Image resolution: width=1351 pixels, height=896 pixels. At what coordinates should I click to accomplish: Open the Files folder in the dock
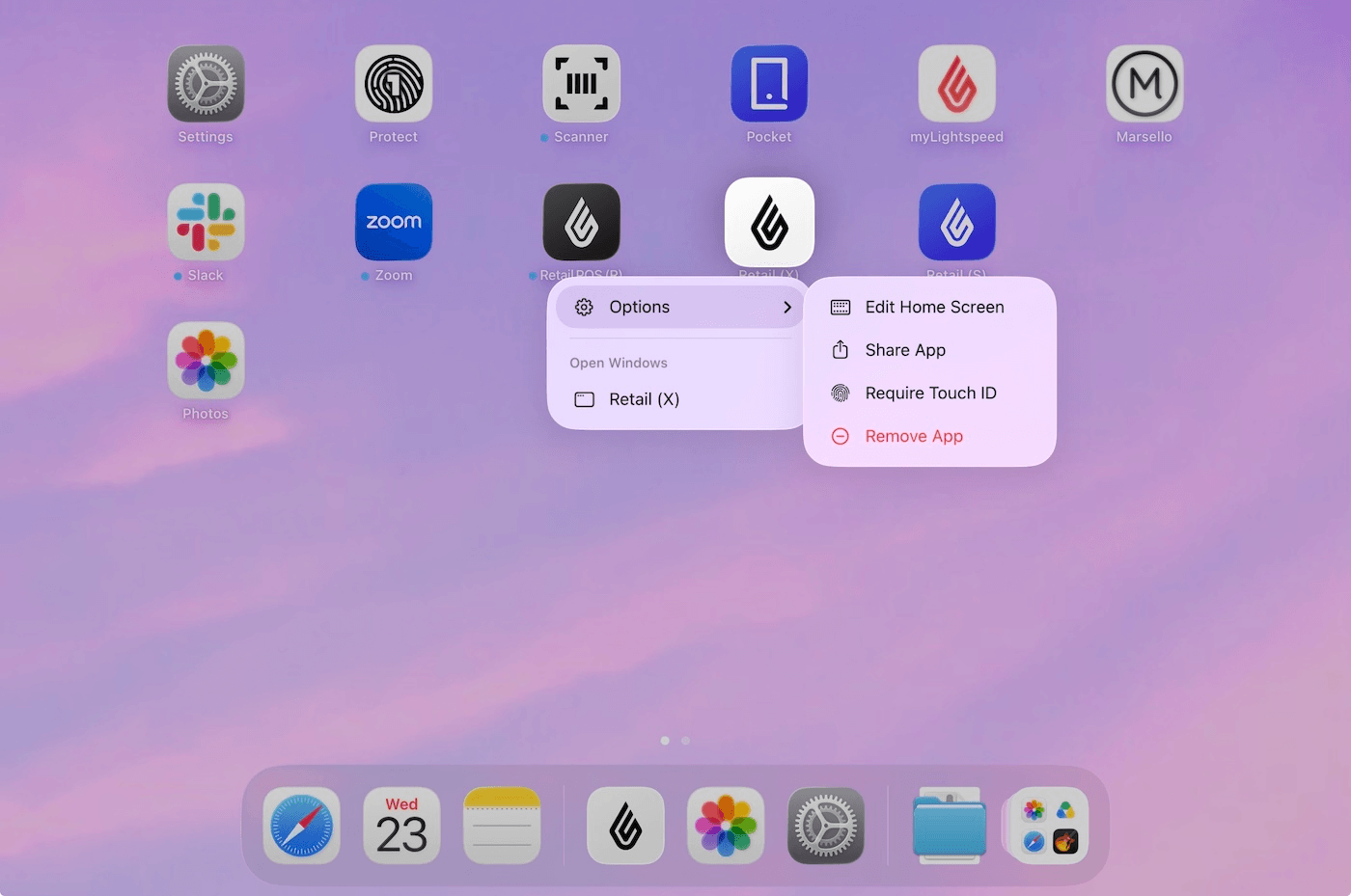[x=950, y=826]
